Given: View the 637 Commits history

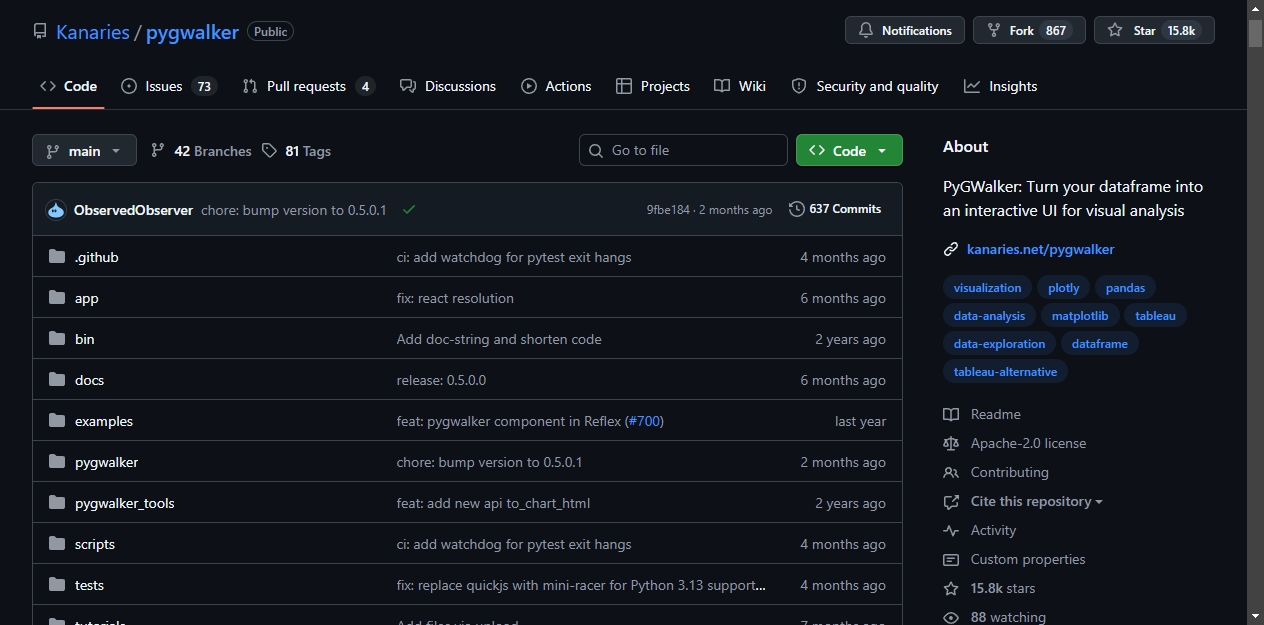Looking at the screenshot, I should (835, 209).
